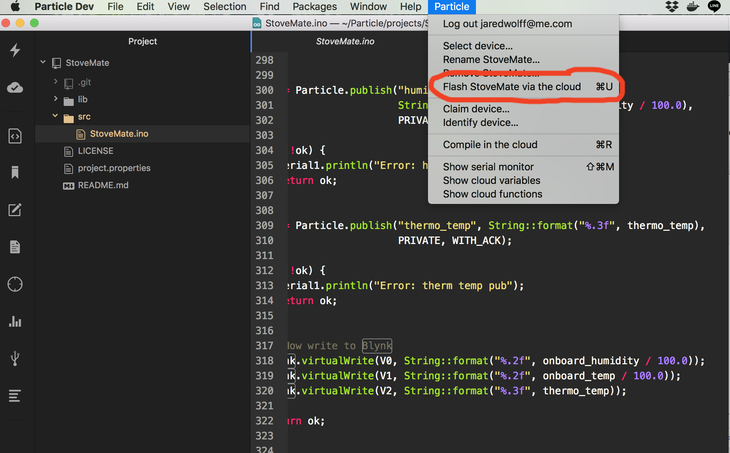Image resolution: width=730 pixels, height=453 pixels.
Task: Click the crosshair target icon in sidebar
Action: coord(15,284)
